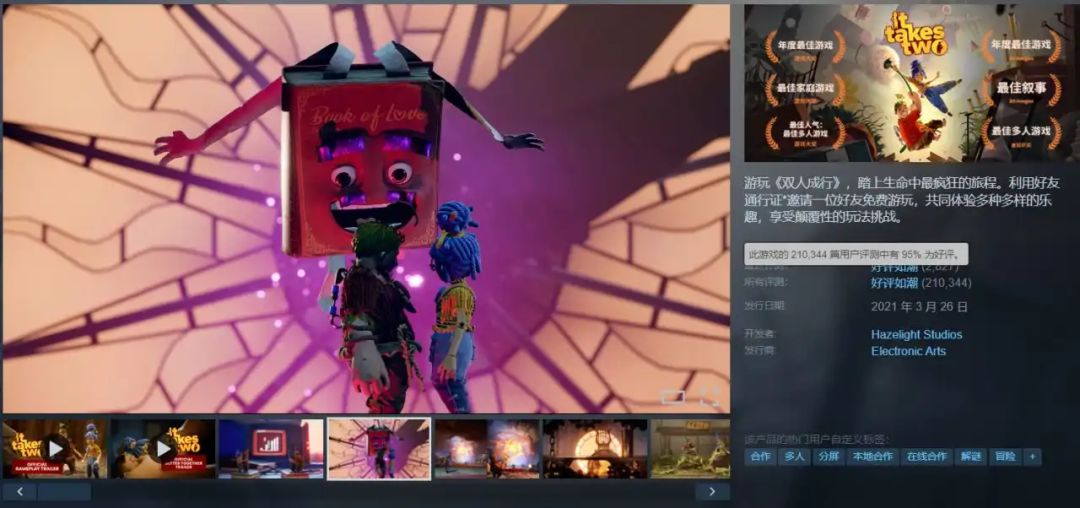Viewport: 1080px width, 508px height.
Task: Open the Electronic Arts publisher link
Action: (908, 351)
